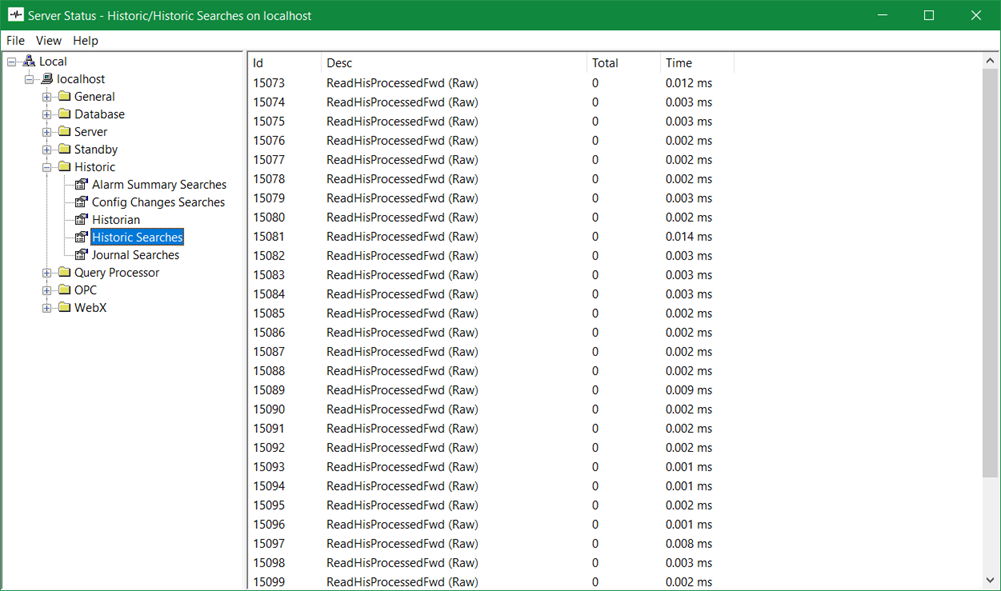Click the Journal Searches page icon
This screenshot has width=1001, height=591.
pos(82,255)
